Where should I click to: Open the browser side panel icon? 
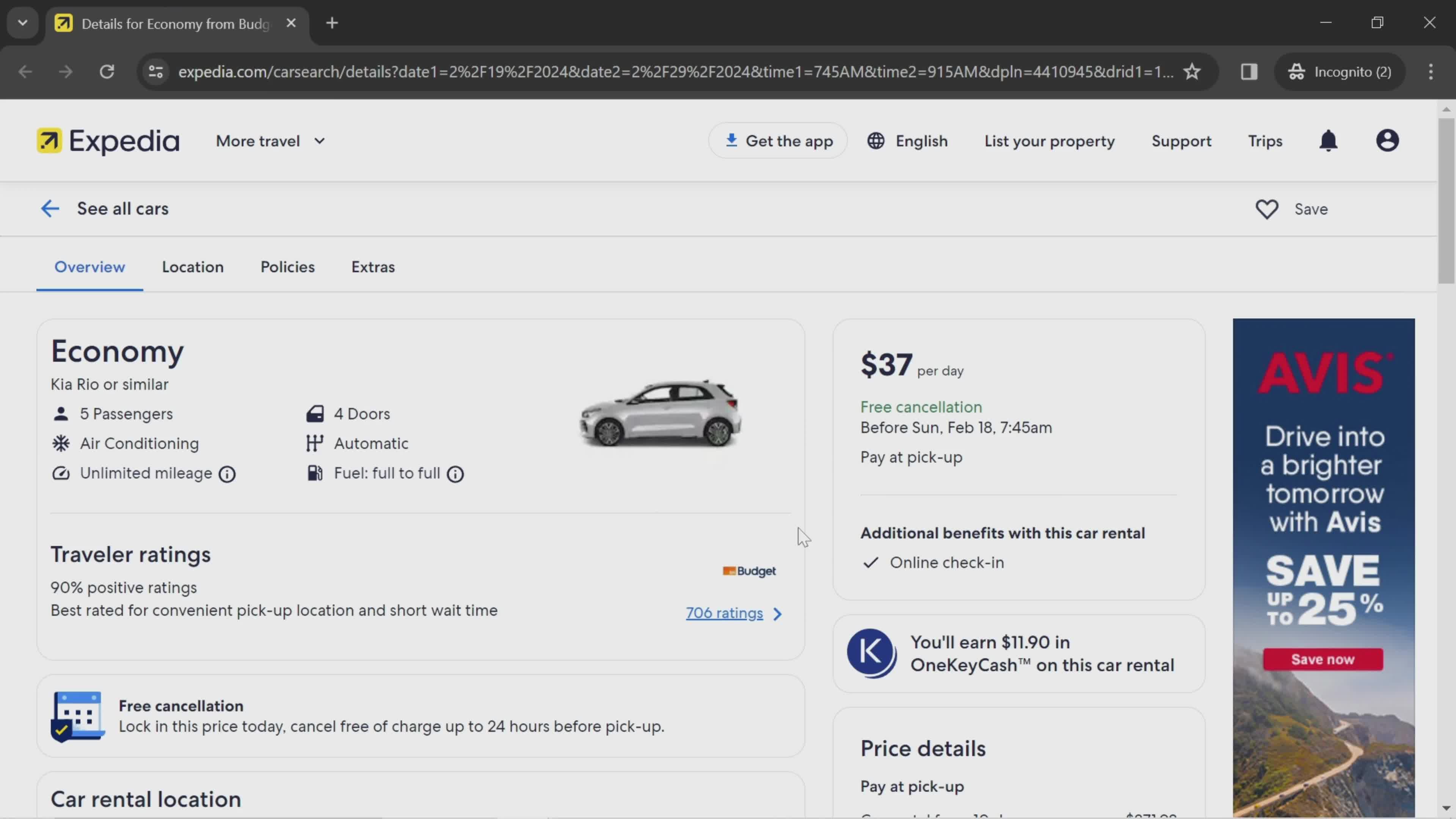pyautogui.click(x=1249, y=72)
